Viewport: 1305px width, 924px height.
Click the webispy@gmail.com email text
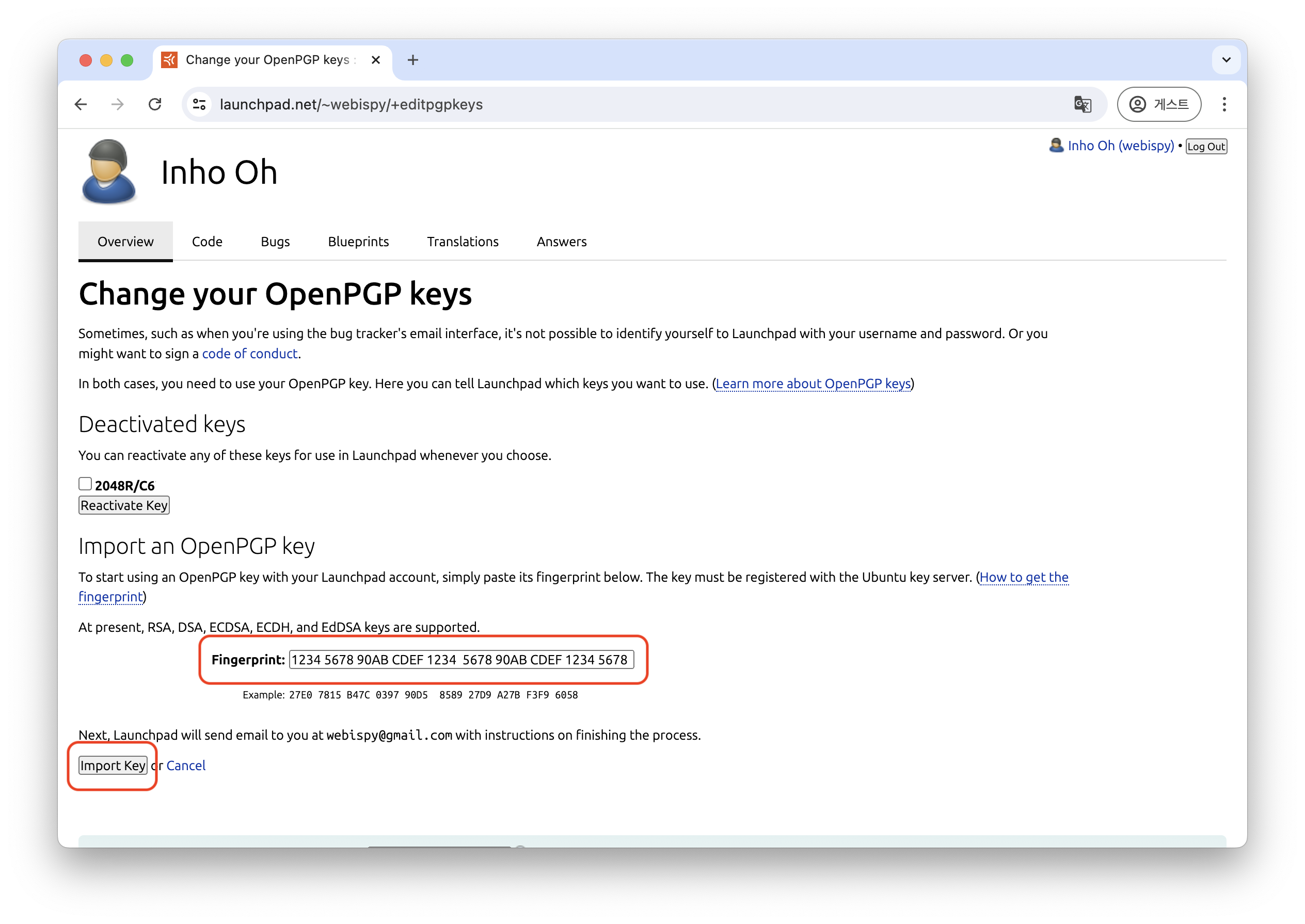coord(389,736)
